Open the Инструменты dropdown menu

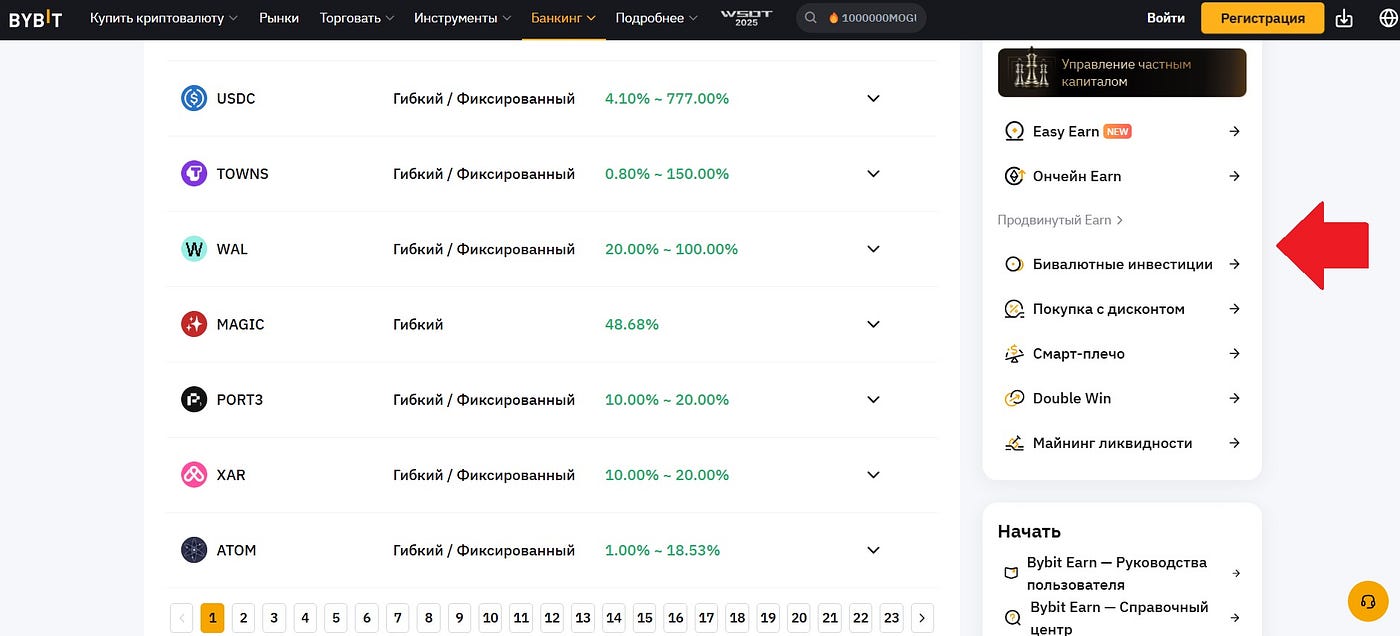coord(455,17)
